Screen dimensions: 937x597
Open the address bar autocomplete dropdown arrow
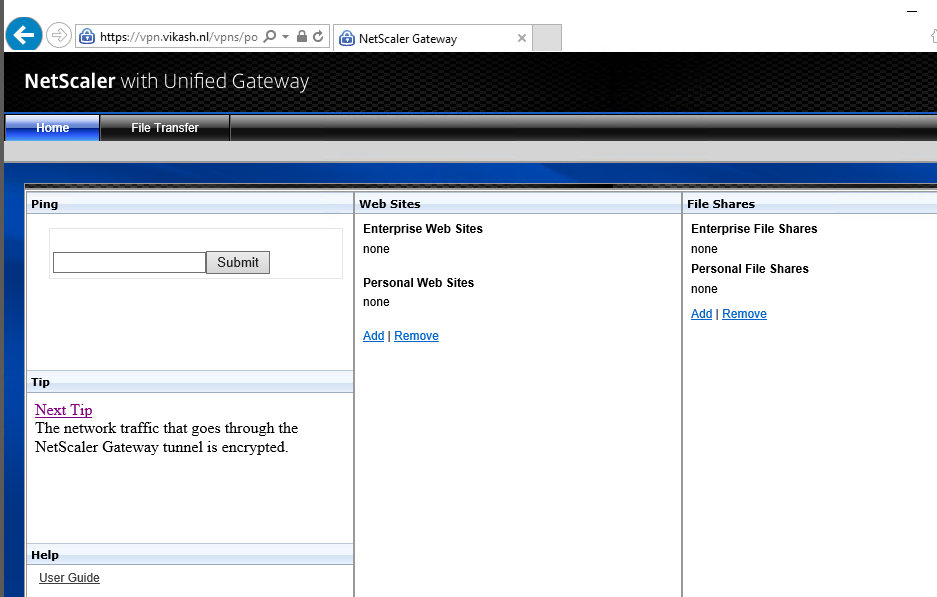tap(286, 36)
